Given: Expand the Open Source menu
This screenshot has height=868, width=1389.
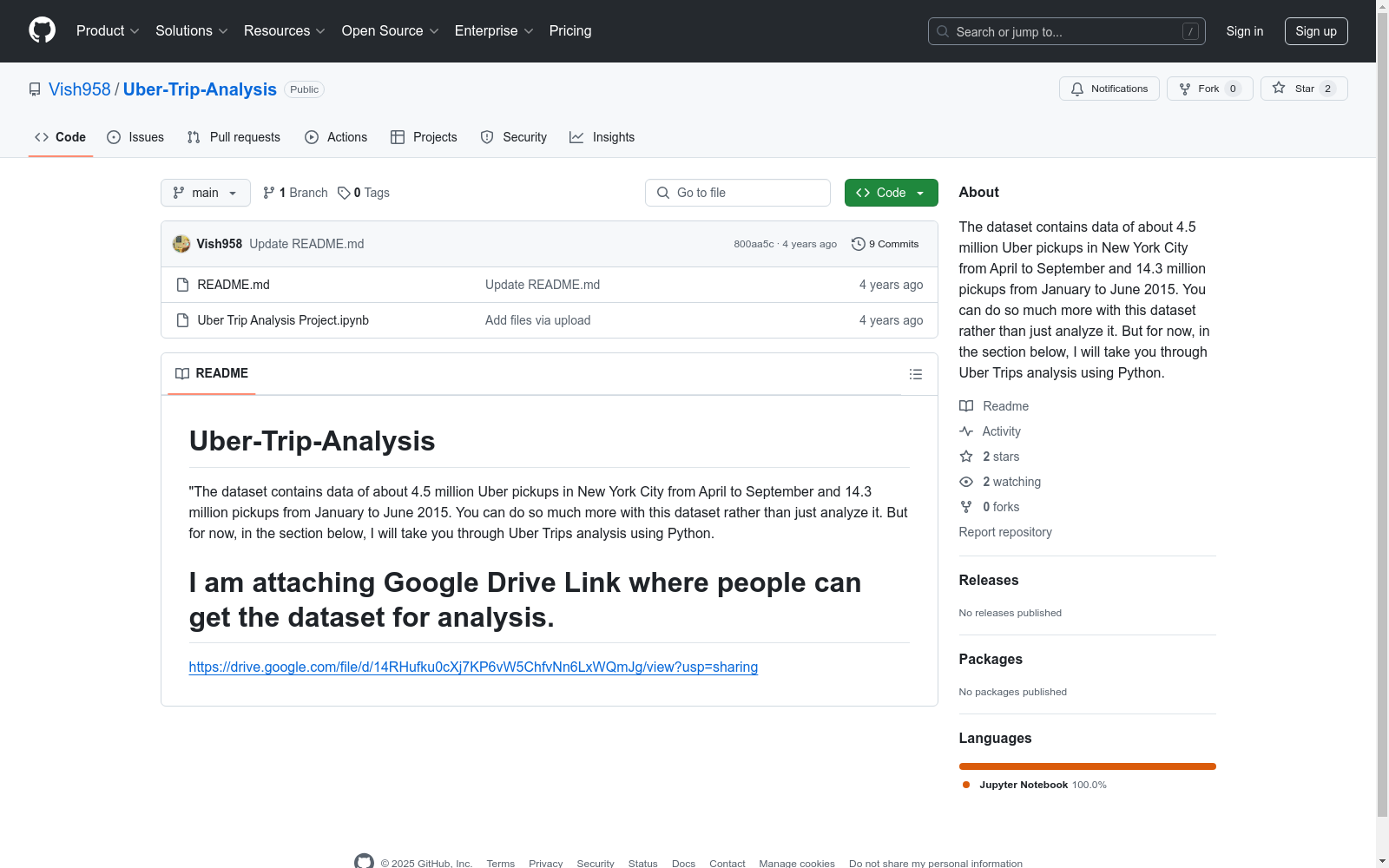Looking at the screenshot, I should (391, 31).
